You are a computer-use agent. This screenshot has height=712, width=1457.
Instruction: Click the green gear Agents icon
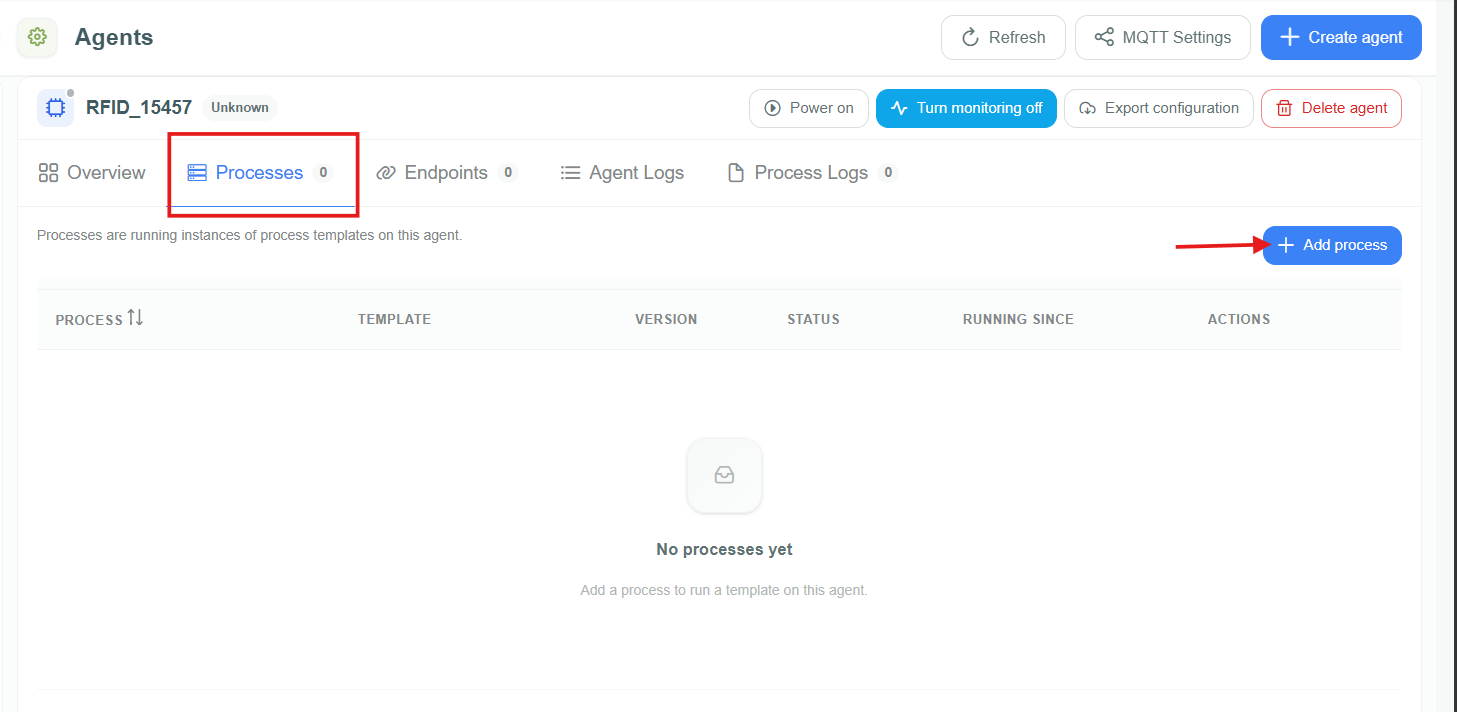37,37
